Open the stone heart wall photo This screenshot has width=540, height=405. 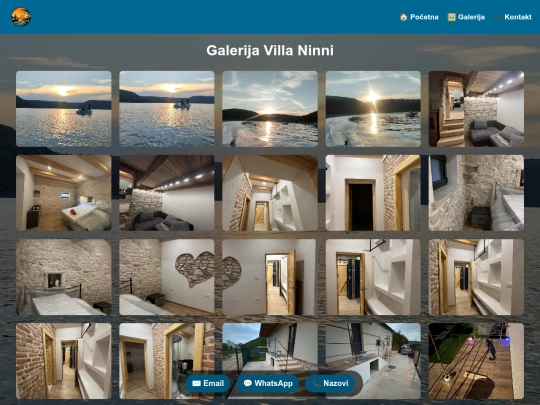(167, 277)
